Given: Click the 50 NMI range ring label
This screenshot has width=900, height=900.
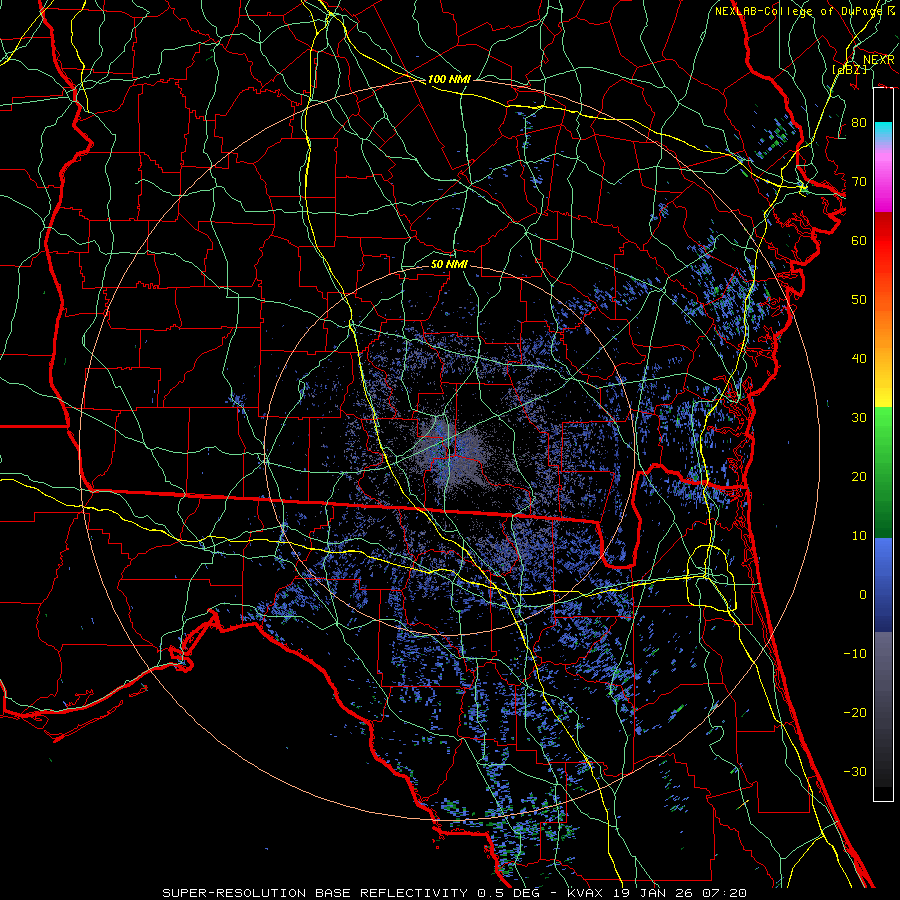Looking at the screenshot, I should 449,264.
